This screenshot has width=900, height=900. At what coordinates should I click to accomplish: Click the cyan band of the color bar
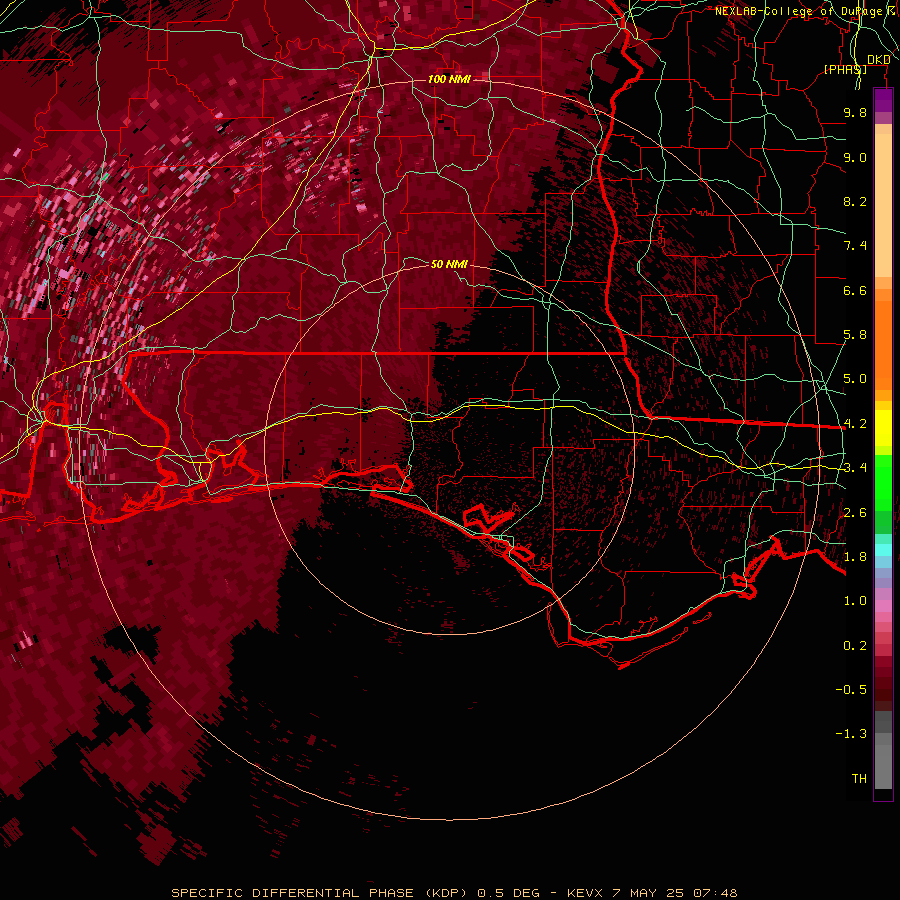pyautogui.click(x=883, y=550)
